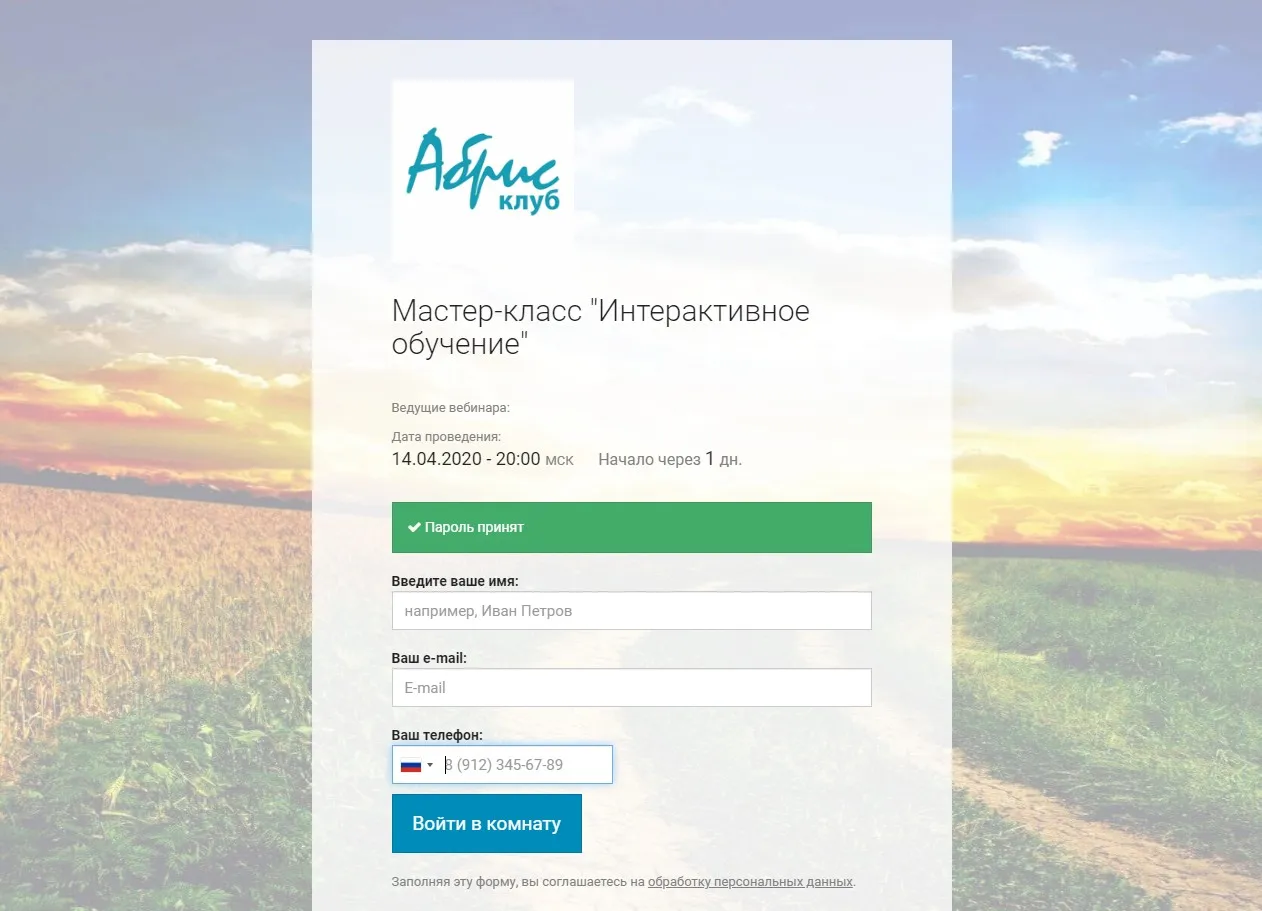Viewport: 1262px width, 911px height.
Task: Click the Абрис клуб logo
Action: point(483,171)
